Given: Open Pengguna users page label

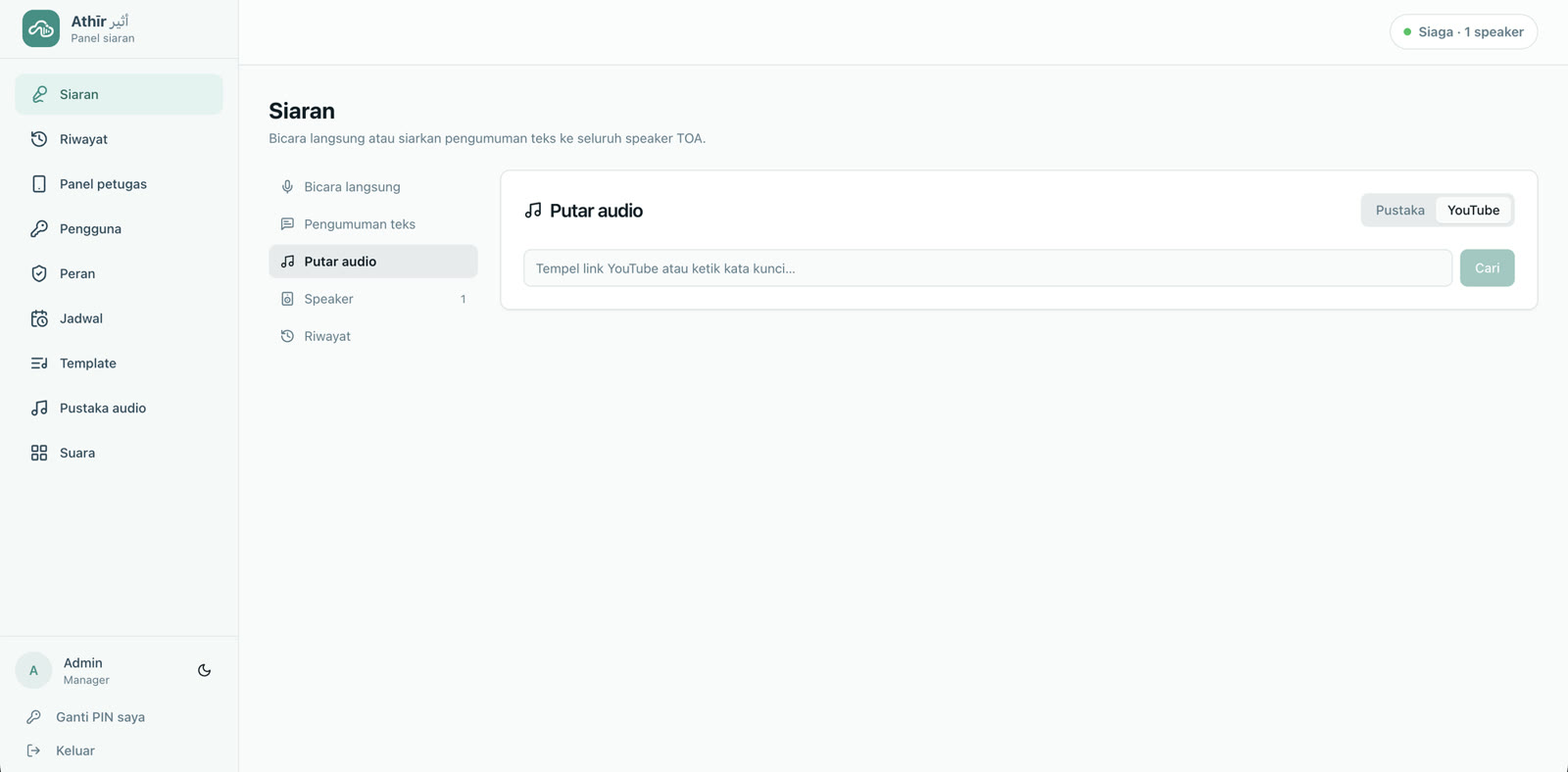Looking at the screenshot, I should [x=90, y=228].
